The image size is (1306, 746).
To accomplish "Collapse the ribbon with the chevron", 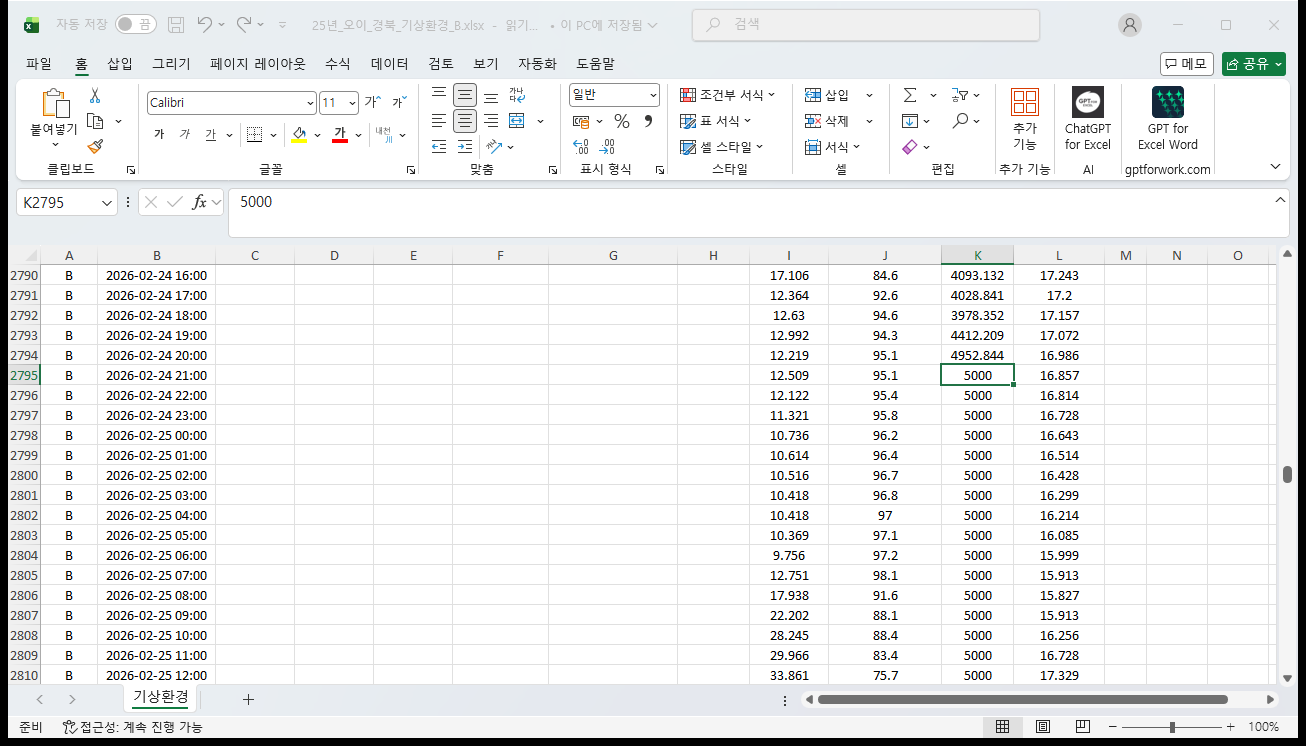I will click(x=1275, y=166).
